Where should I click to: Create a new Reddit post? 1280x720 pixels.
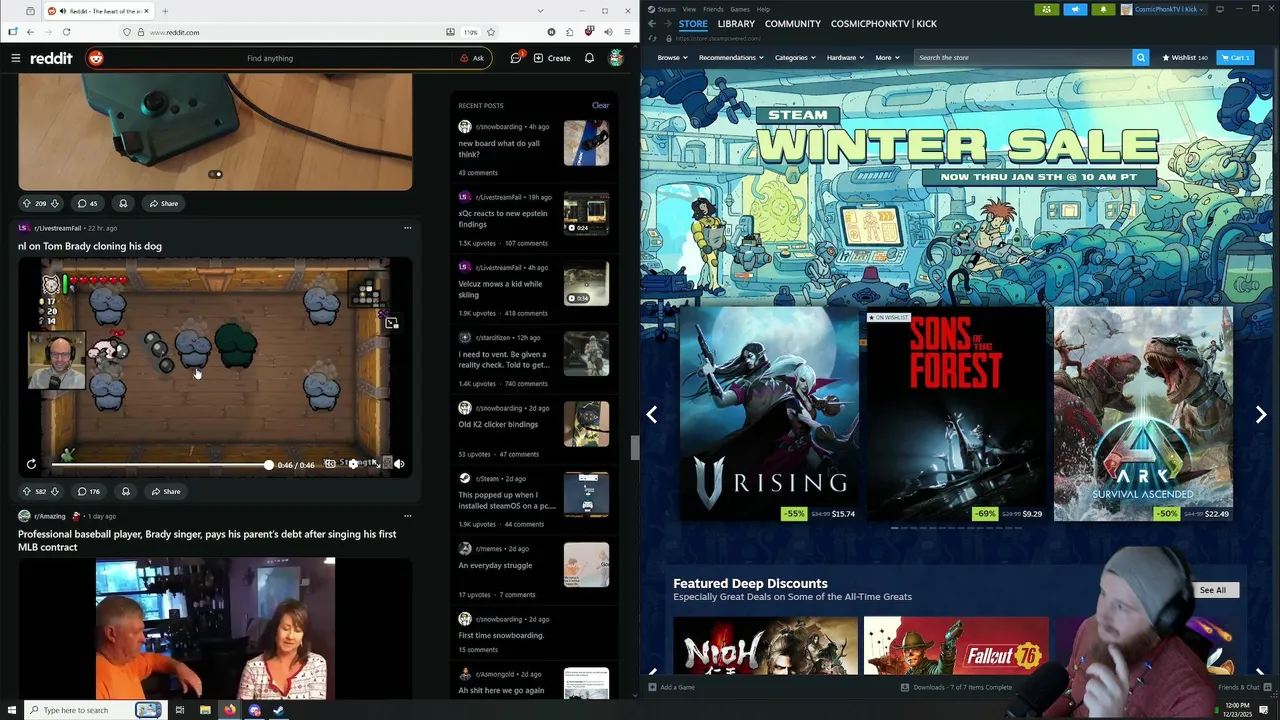(x=552, y=58)
